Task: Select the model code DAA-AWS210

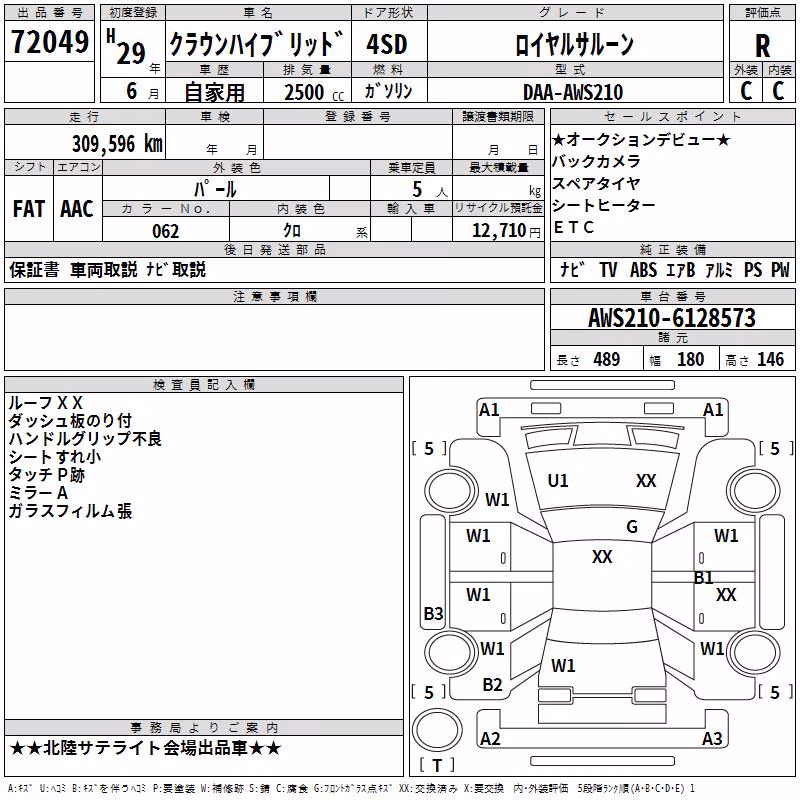Action: click(573, 92)
